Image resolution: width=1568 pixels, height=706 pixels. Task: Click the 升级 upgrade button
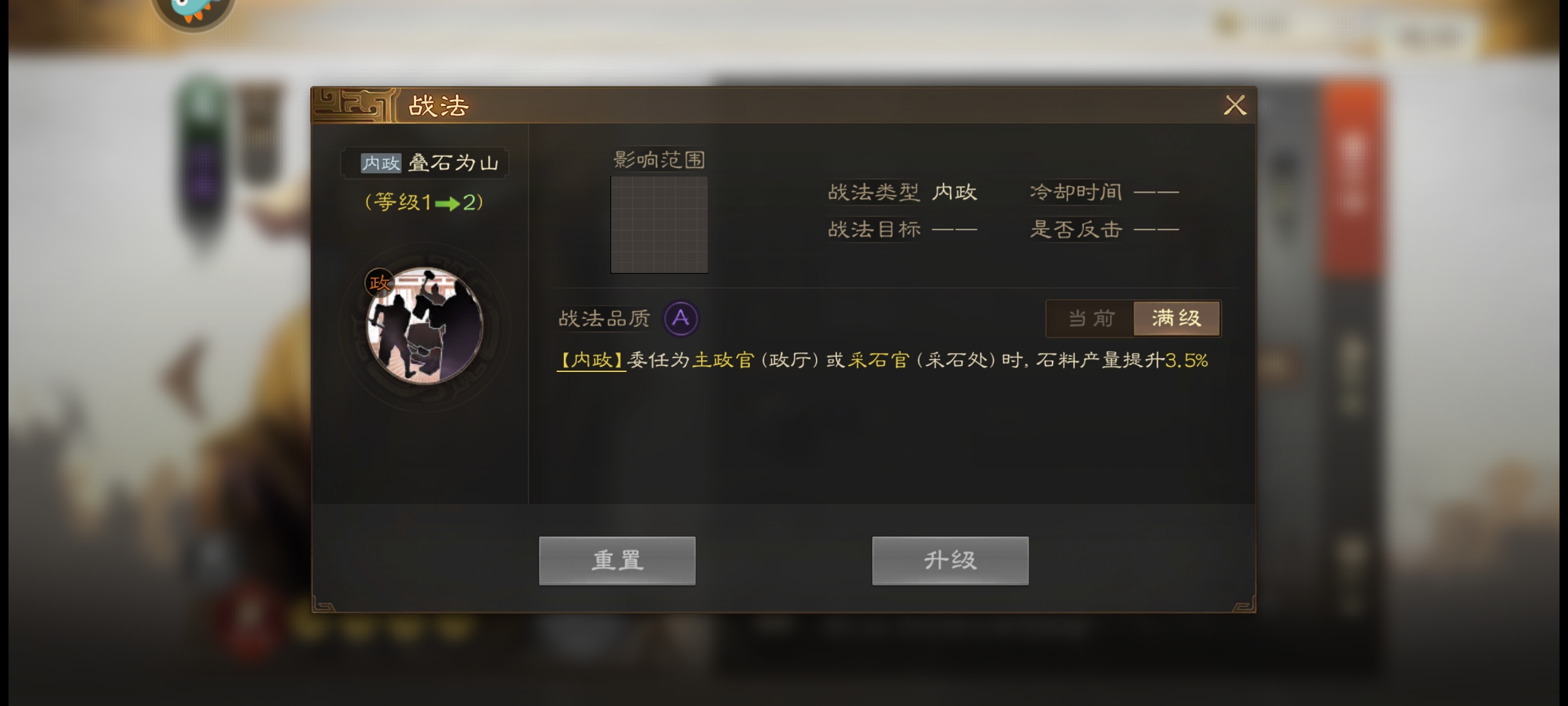click(951, 561)
